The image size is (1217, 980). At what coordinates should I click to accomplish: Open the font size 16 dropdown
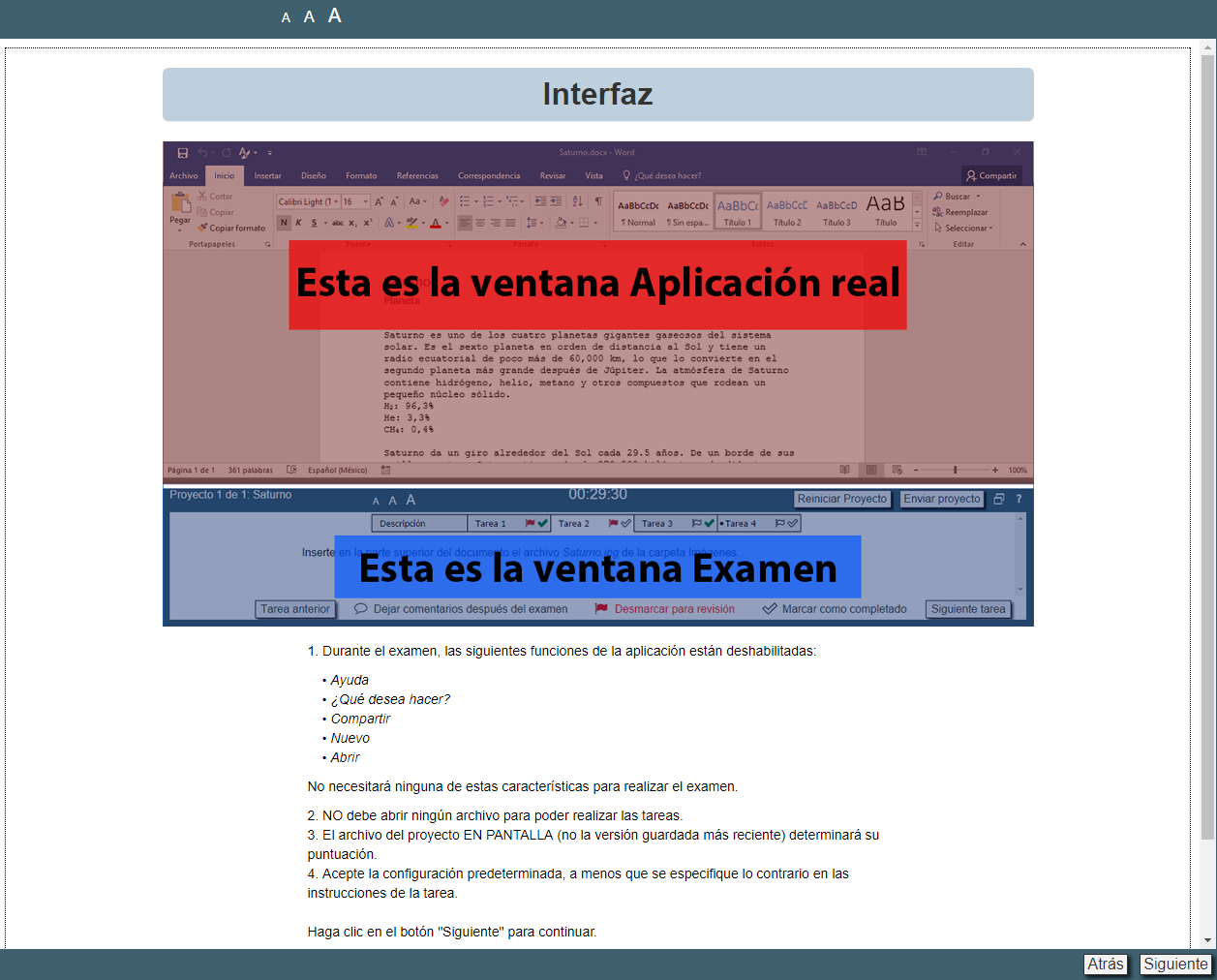[x=354, y=202]
